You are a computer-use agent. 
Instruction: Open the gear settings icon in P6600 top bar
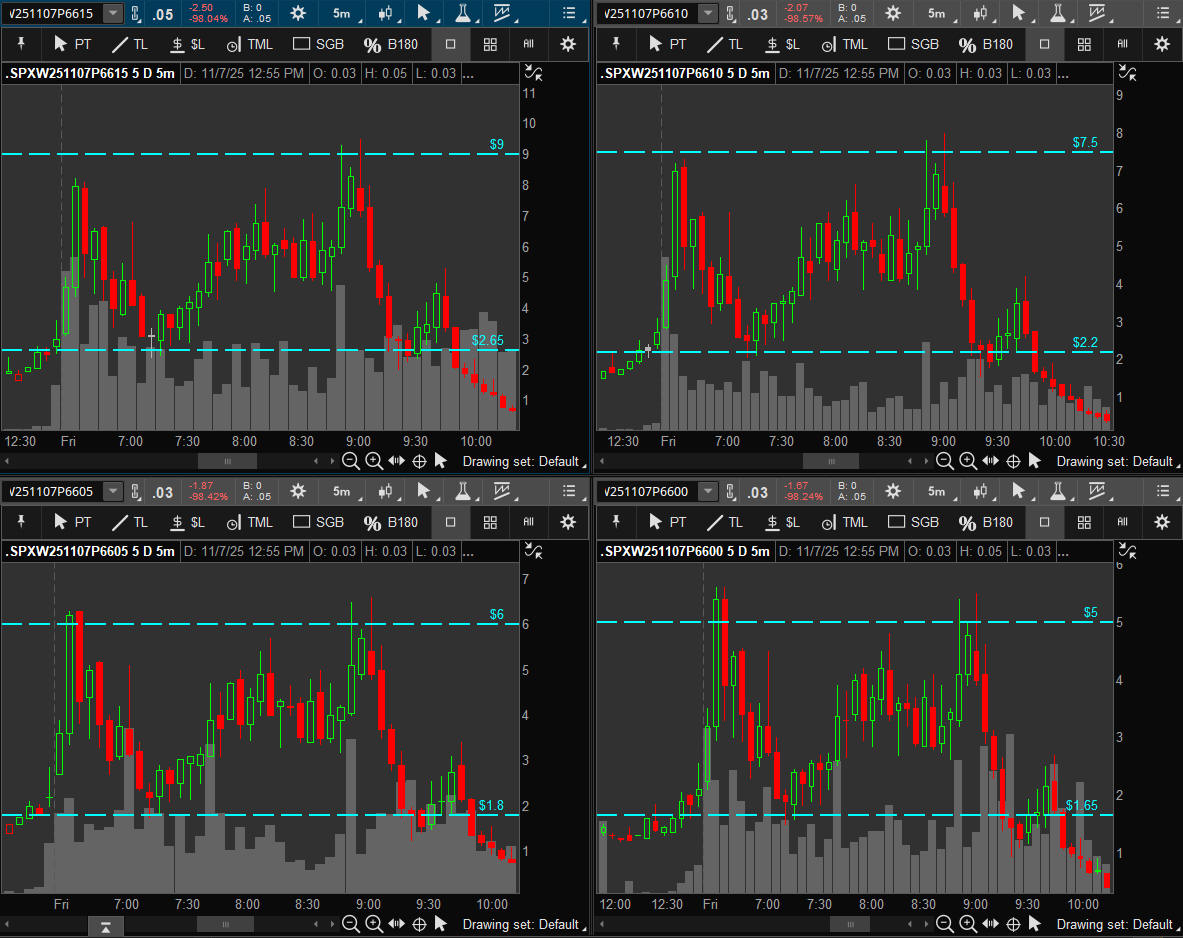[892, 491]
